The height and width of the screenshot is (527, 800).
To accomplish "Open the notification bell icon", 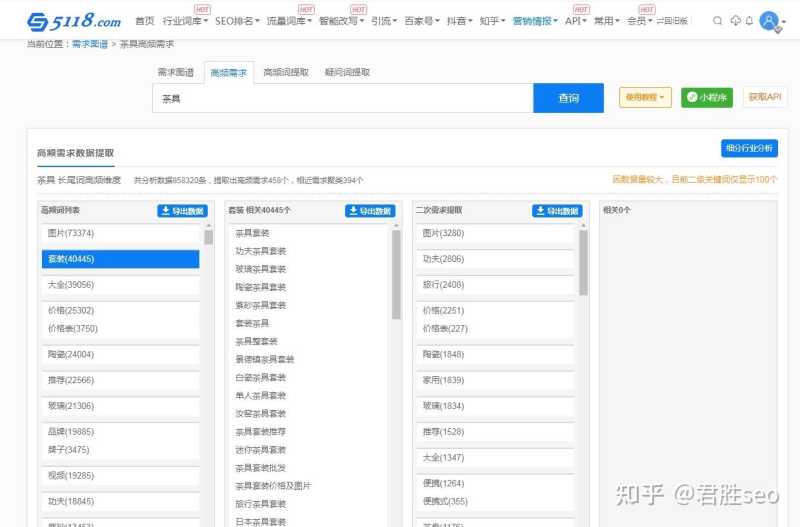I will pos(749,21).
